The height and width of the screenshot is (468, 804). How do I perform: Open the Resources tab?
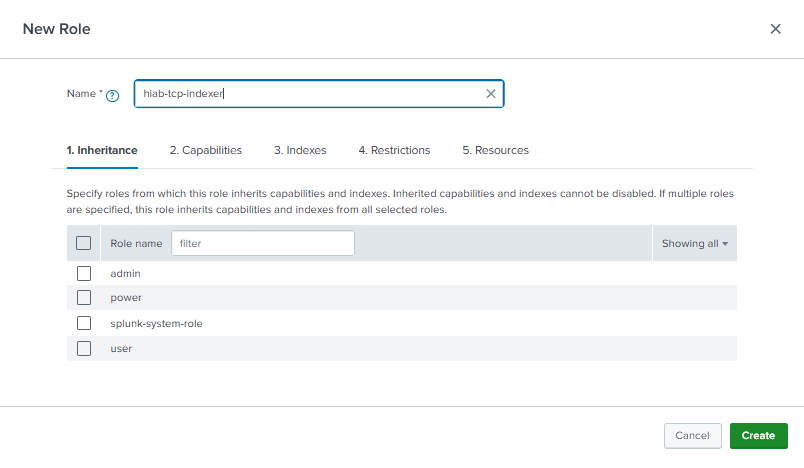click(x=495, y=150)
